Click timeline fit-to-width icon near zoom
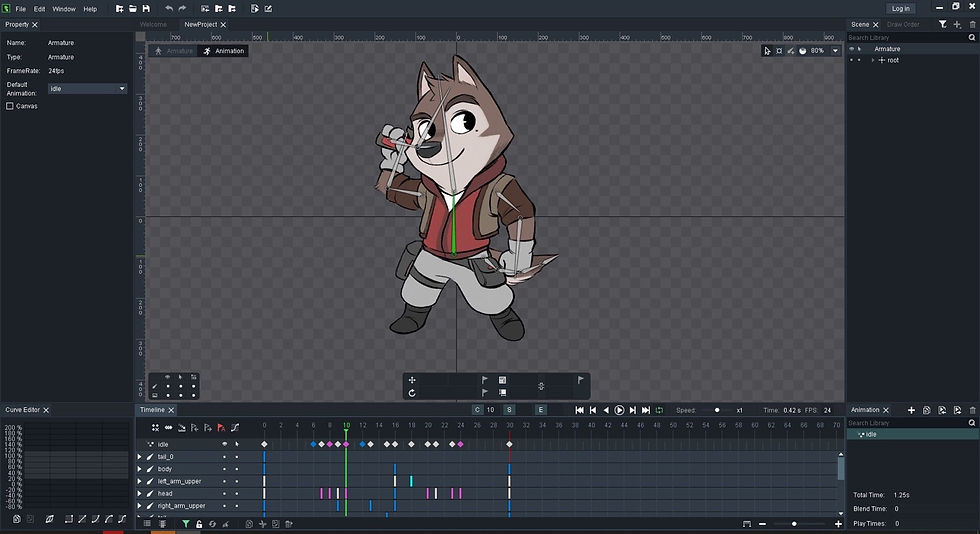The height and width of the screenshot is (534, 980). click(x=747, y=524)
